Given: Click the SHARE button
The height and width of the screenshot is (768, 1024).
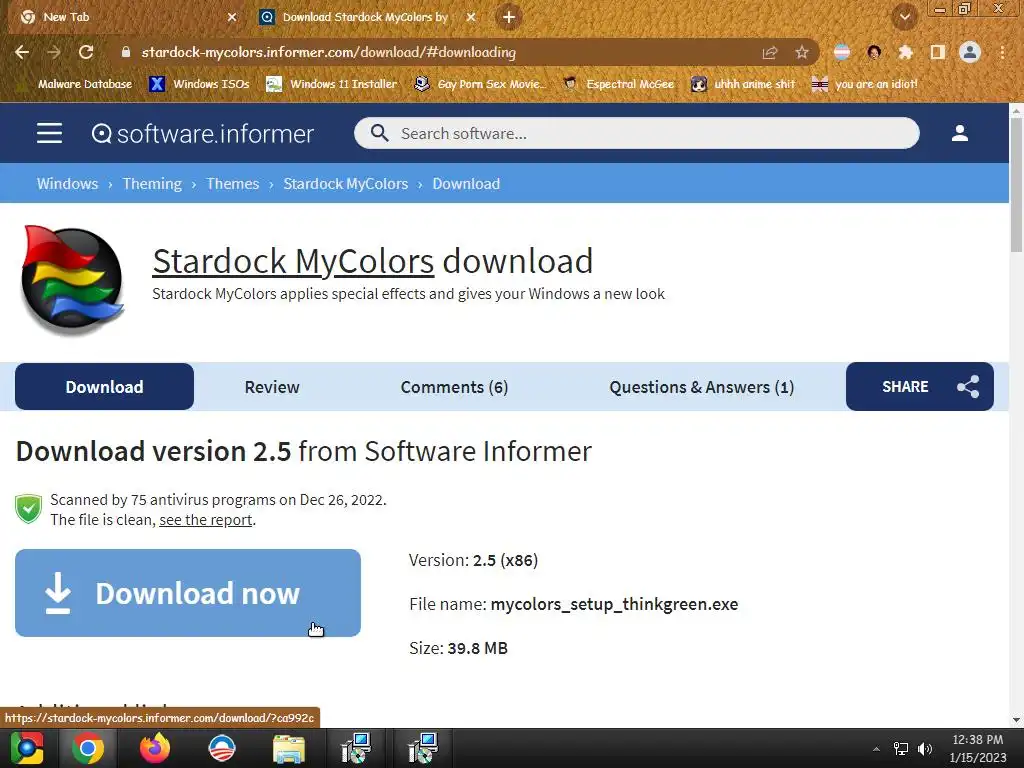Looking at the screenshot, I should pos(920,387).
